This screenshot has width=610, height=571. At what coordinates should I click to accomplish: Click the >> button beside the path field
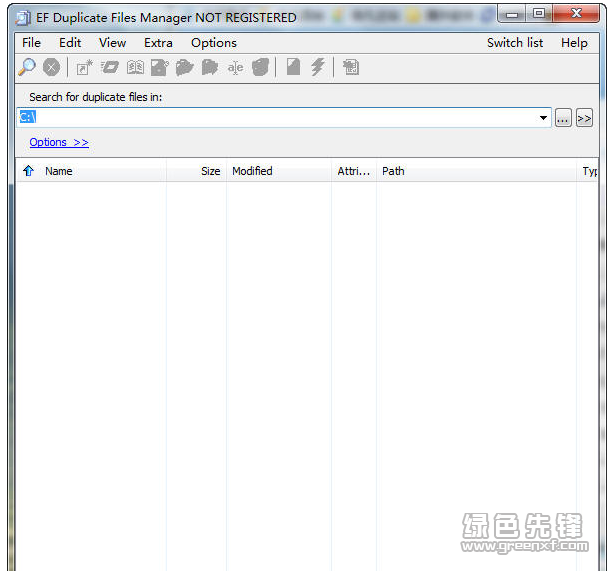point(584,118)
